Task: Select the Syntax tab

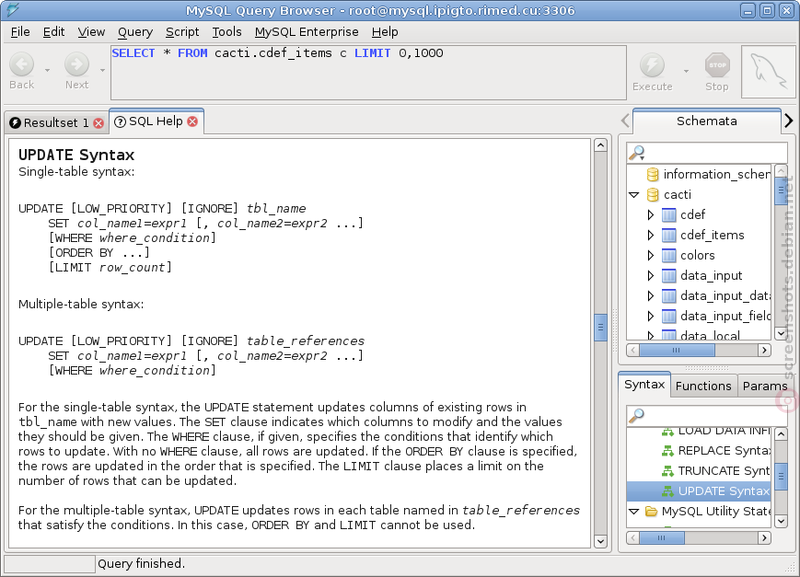Action: (644, 385)
